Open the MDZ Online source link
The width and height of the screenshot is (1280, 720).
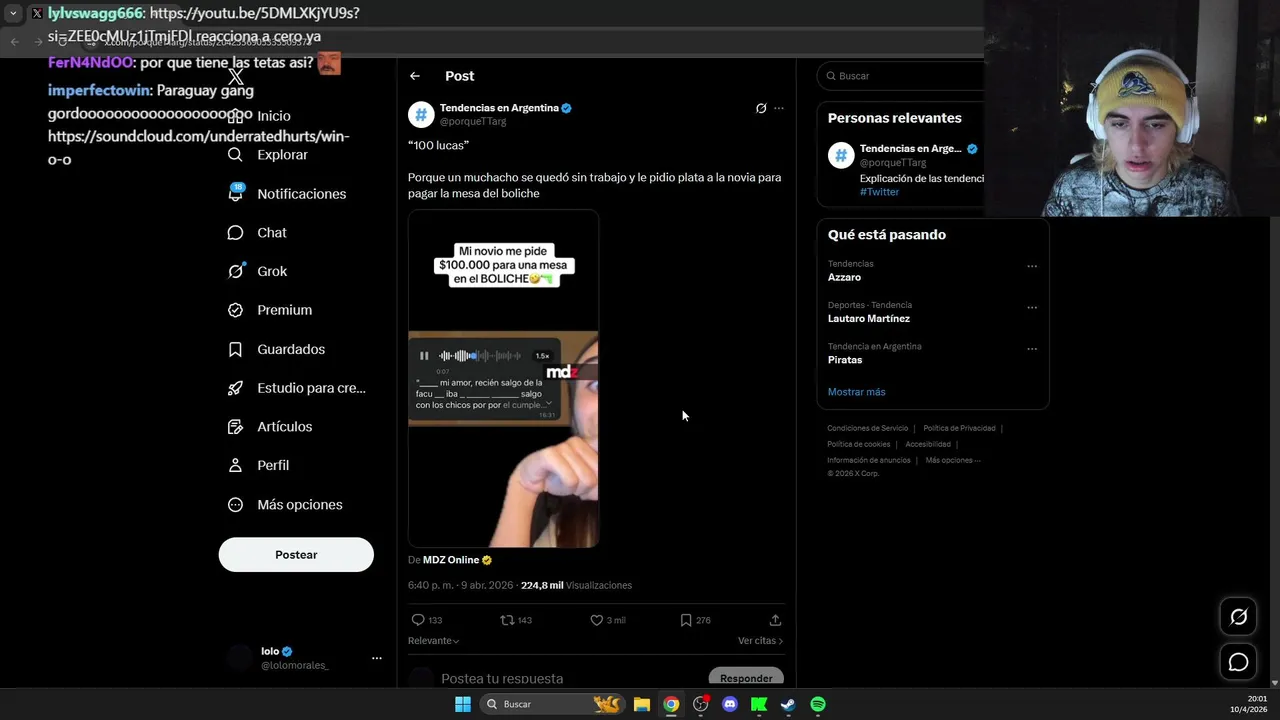pyautogui.click(x=451, y=560)
